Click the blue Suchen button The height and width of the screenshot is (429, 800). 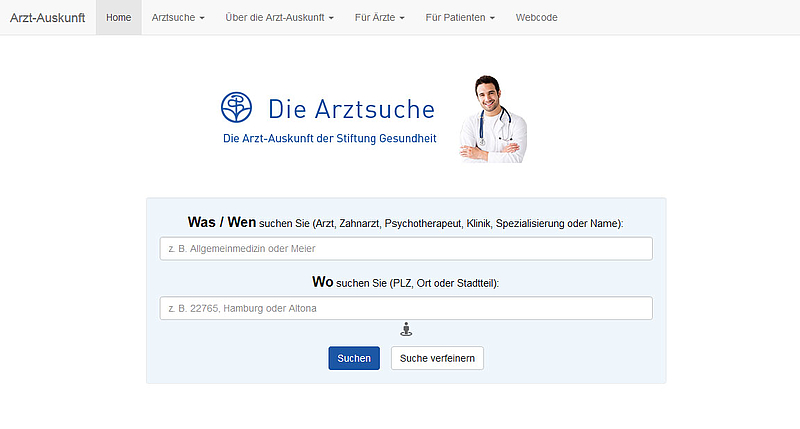click(354, 358)
